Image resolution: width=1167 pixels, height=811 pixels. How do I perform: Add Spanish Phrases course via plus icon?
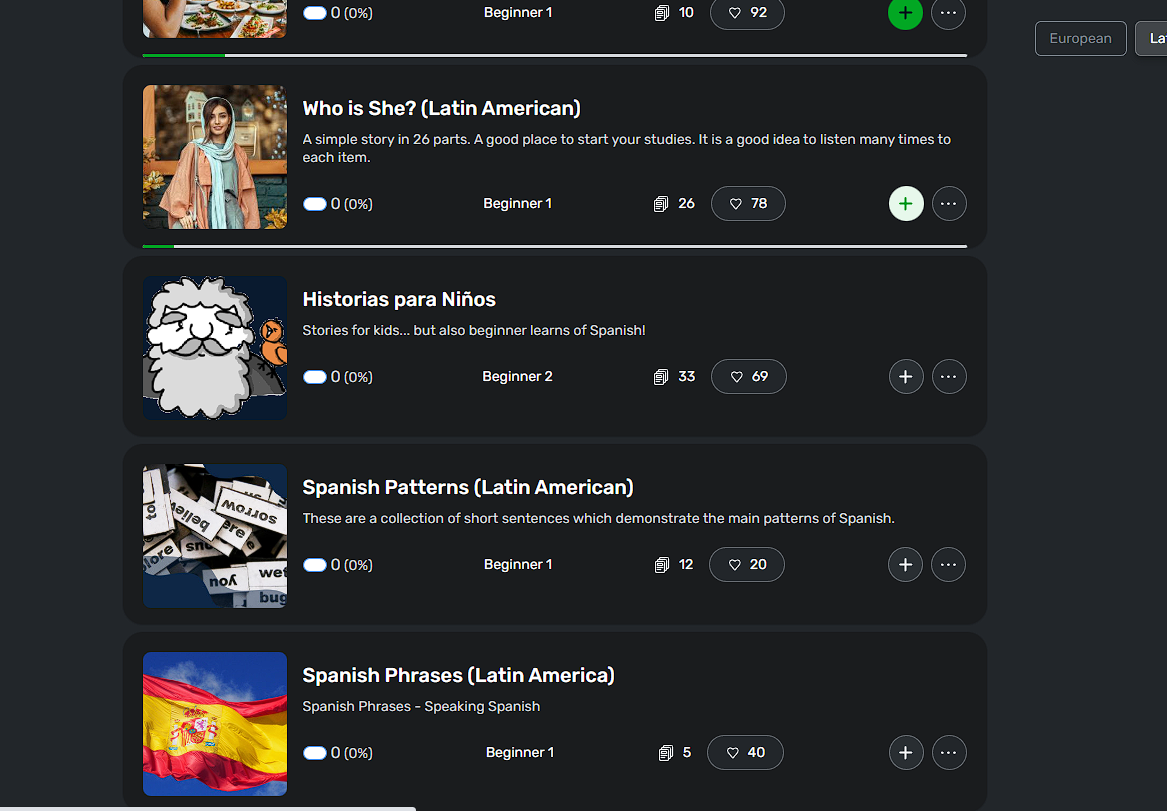click(906, 753)
